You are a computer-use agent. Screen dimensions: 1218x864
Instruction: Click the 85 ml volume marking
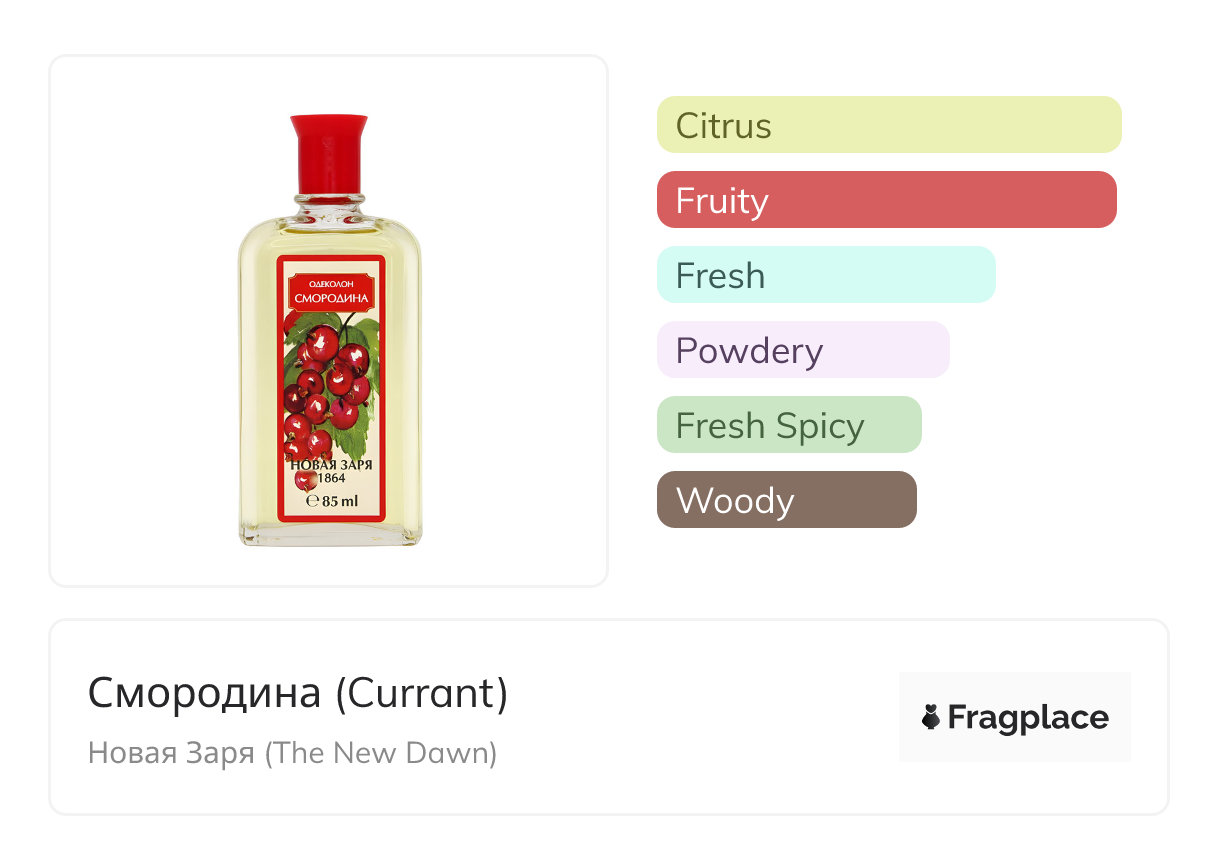(333, 501)
